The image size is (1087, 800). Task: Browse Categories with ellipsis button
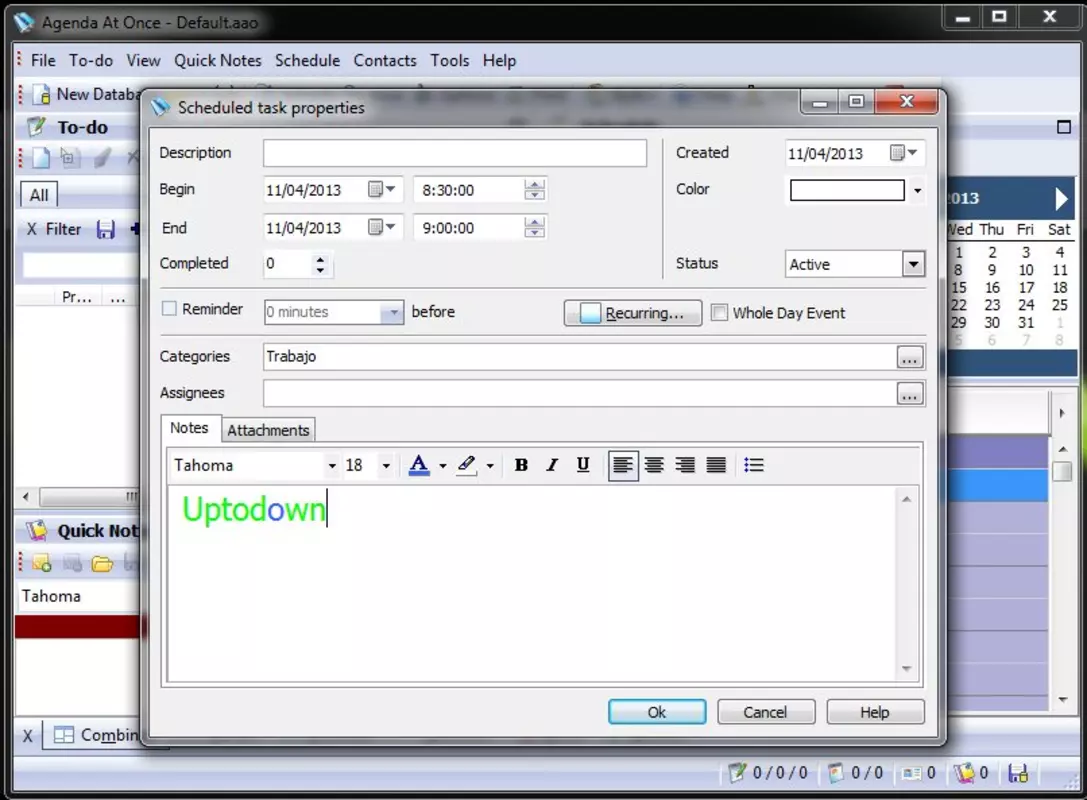click(x=910, y=357)
